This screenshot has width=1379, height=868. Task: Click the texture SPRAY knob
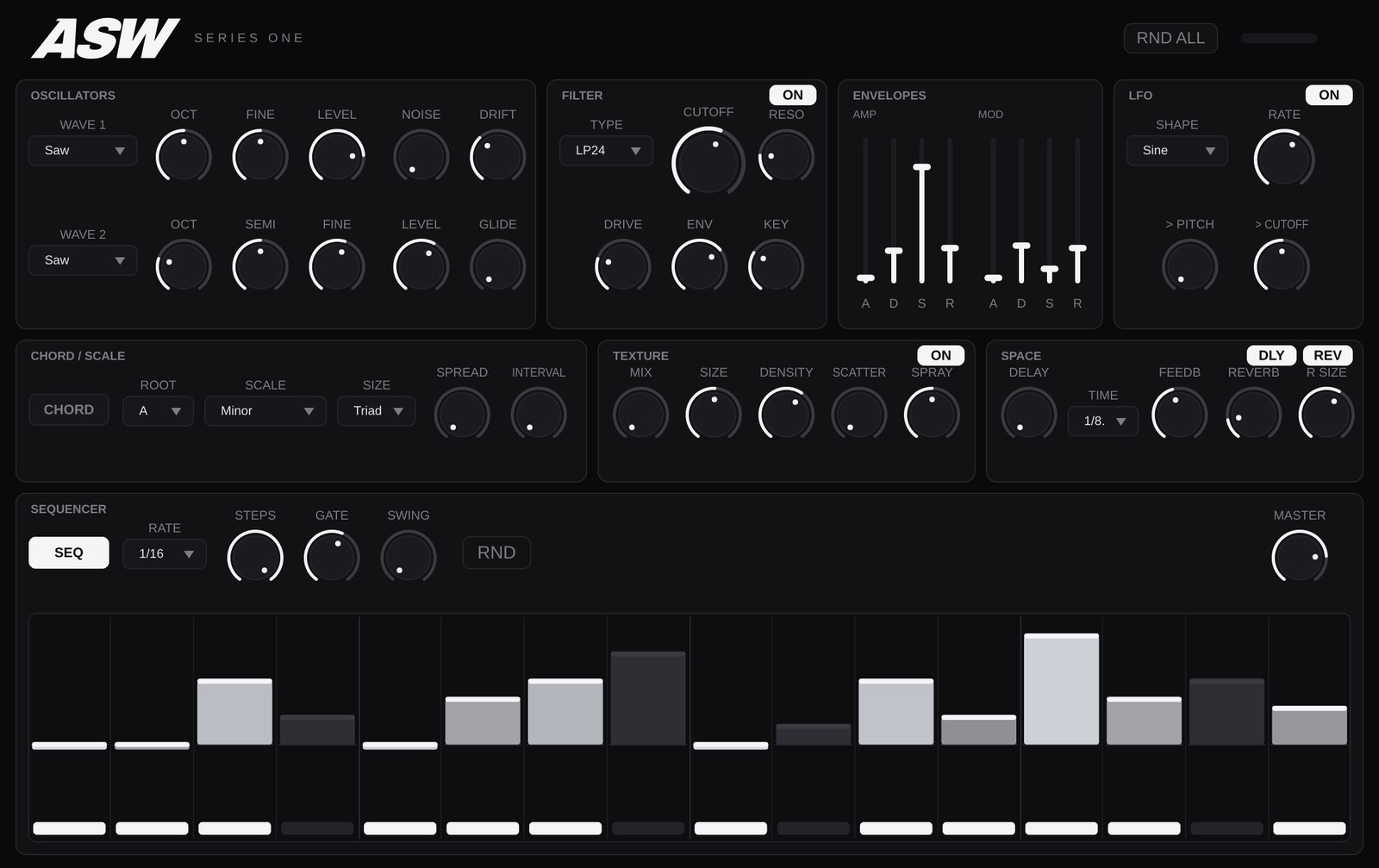(x=932, y=415)
